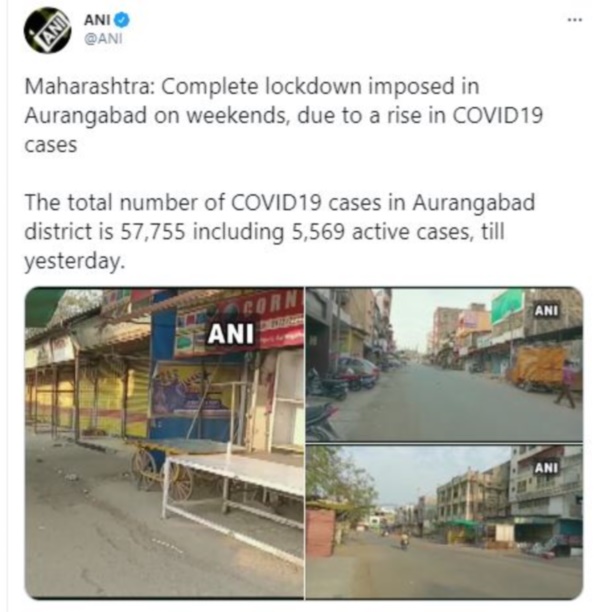This screenshot has width=600, height=612.
Task: Select the word yesterday ending the tweet
Action: (x=75, y=261)
